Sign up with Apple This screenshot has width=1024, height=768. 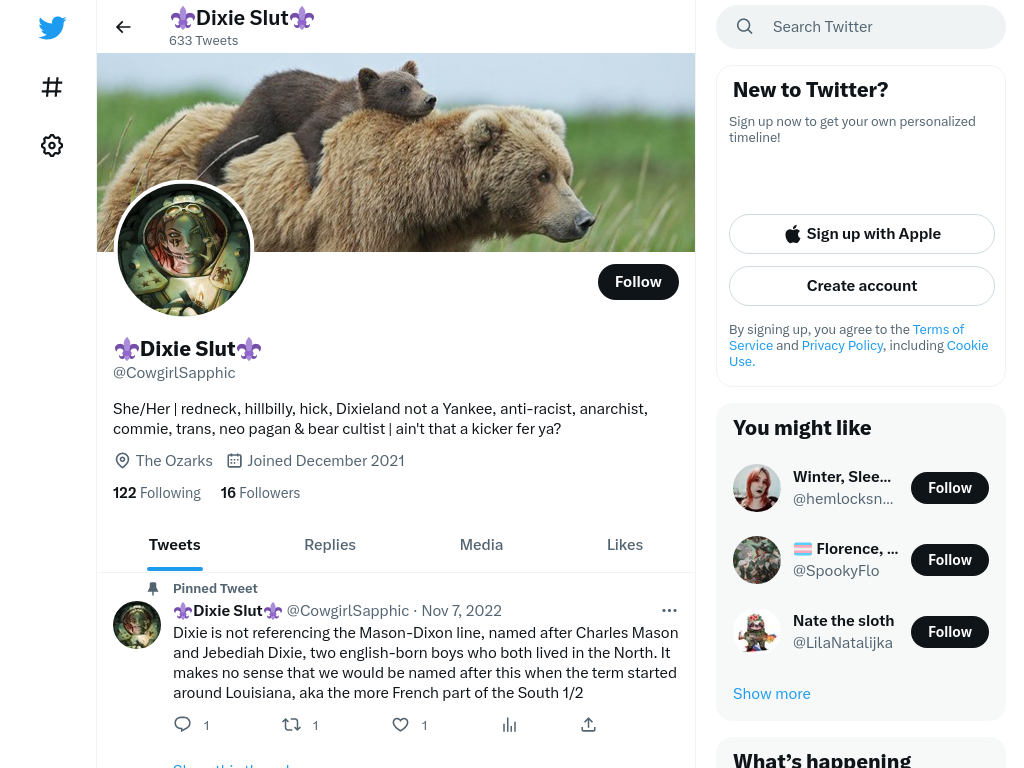861,234
